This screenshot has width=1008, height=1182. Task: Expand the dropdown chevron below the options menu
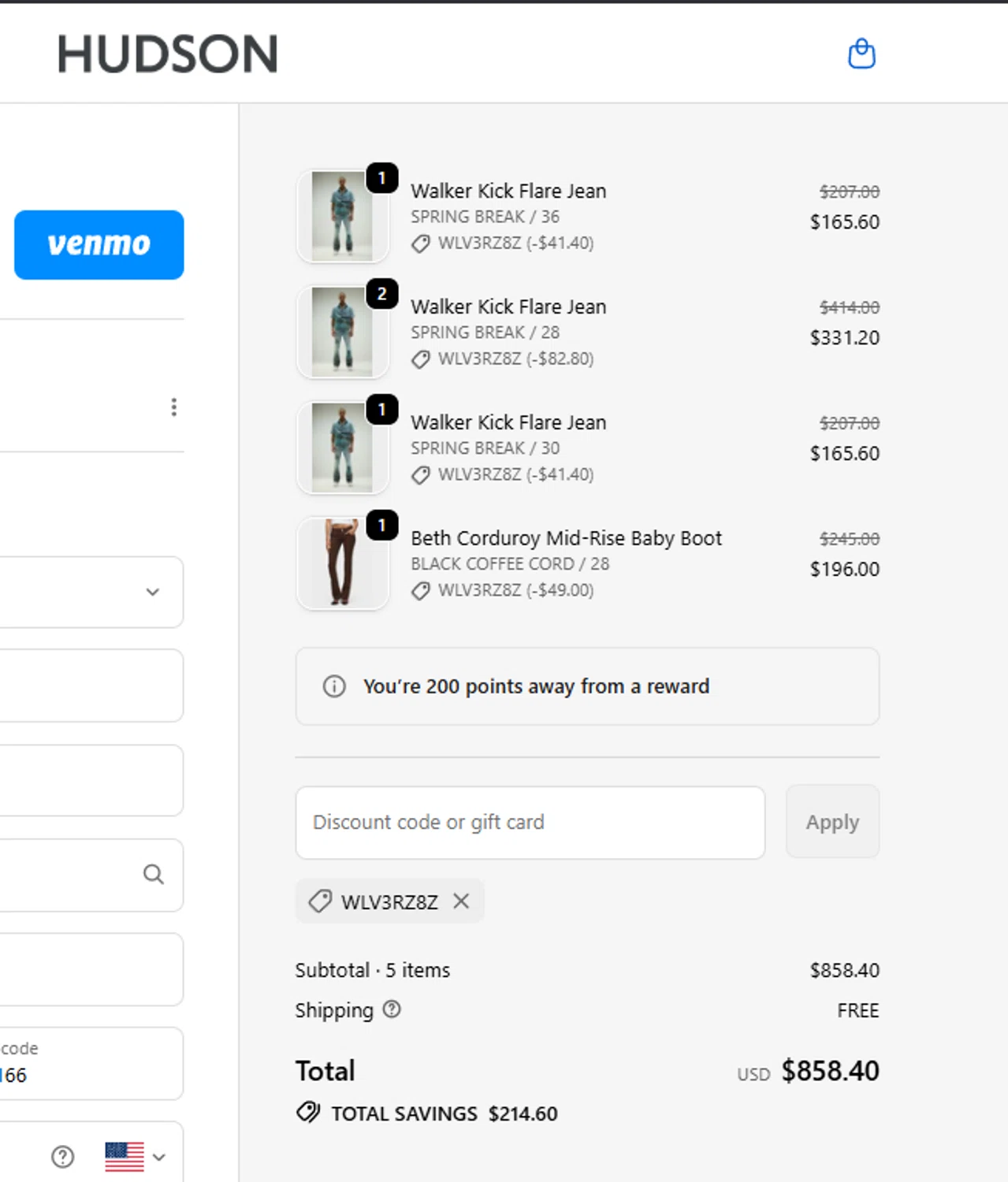click(x=153, y=592)
